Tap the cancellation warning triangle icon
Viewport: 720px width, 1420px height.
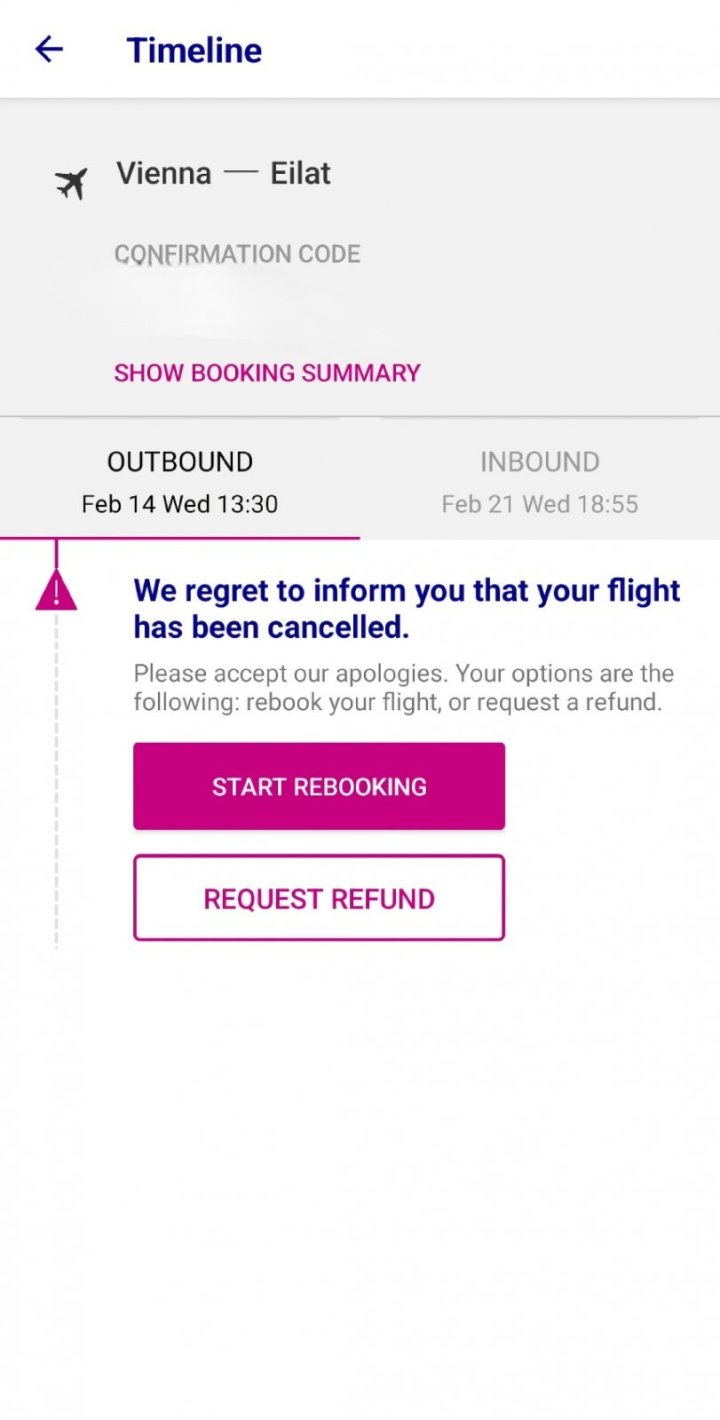[56, 591]
